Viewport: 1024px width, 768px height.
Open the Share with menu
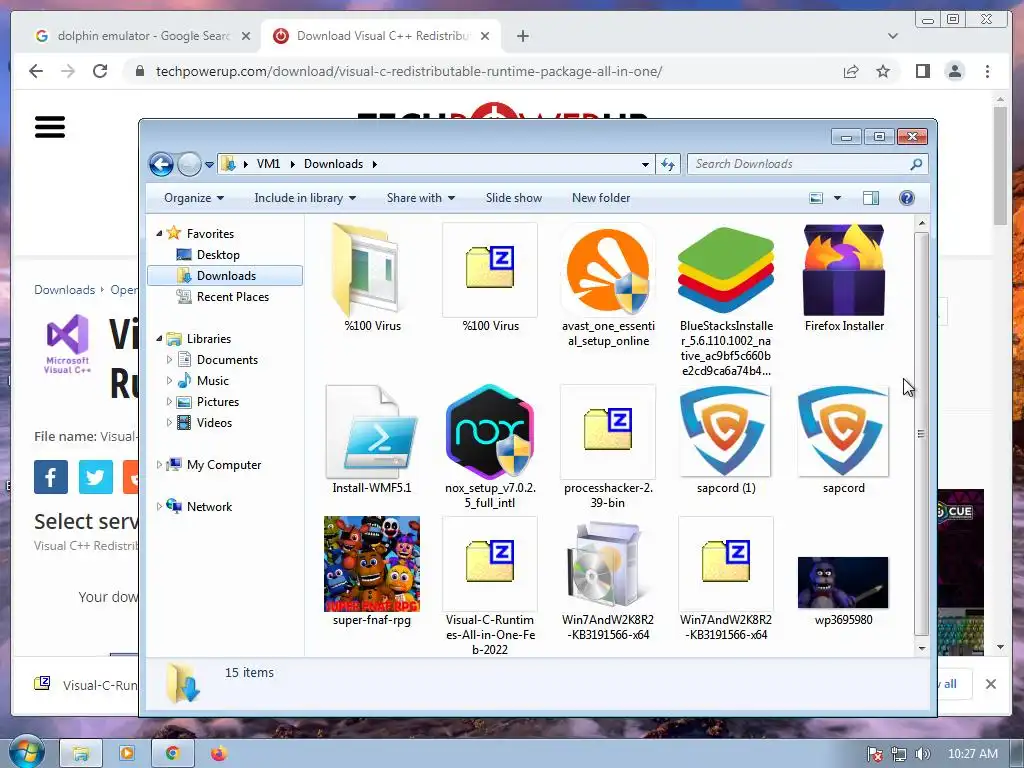[x=421, y=198]
